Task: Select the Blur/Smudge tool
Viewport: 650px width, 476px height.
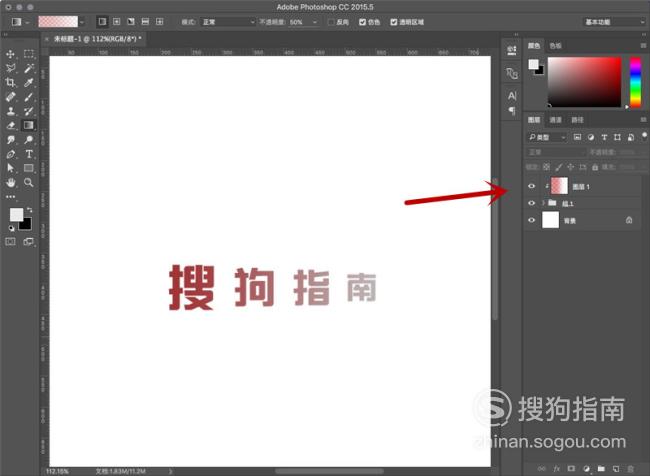Action: (10, 140)
